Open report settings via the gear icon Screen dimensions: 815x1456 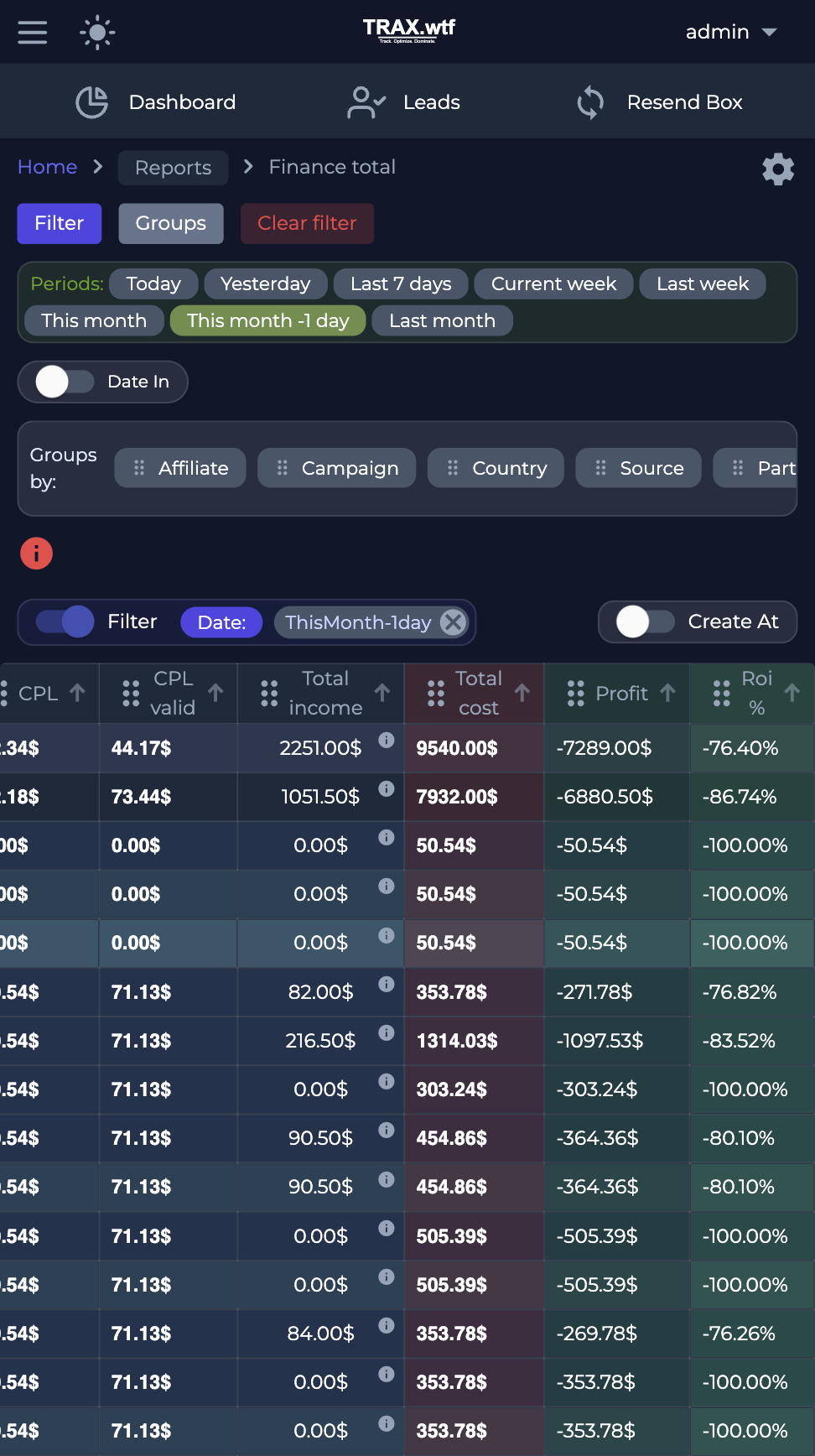tap(778, 169)
